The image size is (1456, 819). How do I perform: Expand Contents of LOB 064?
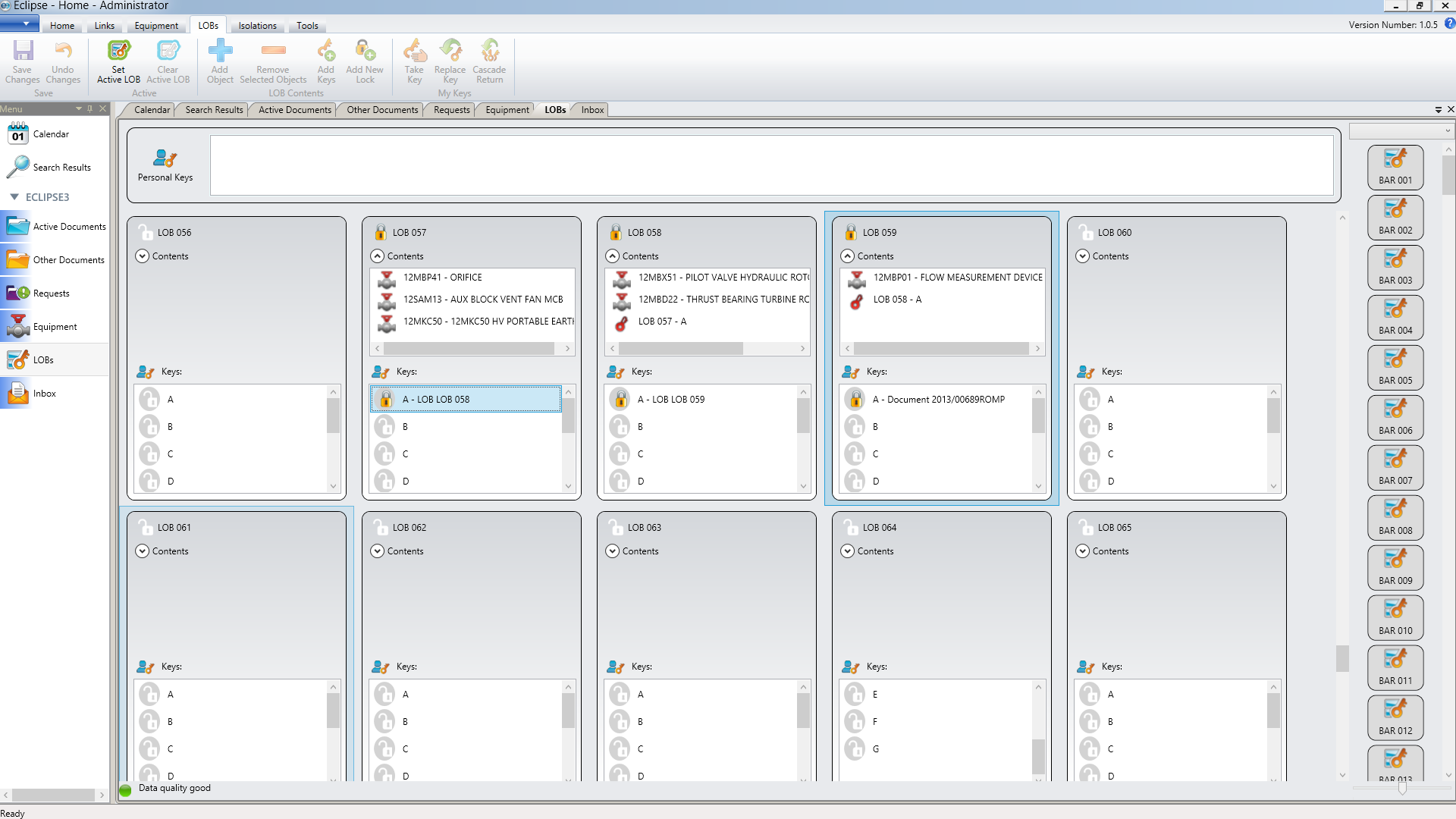[848, 551]
